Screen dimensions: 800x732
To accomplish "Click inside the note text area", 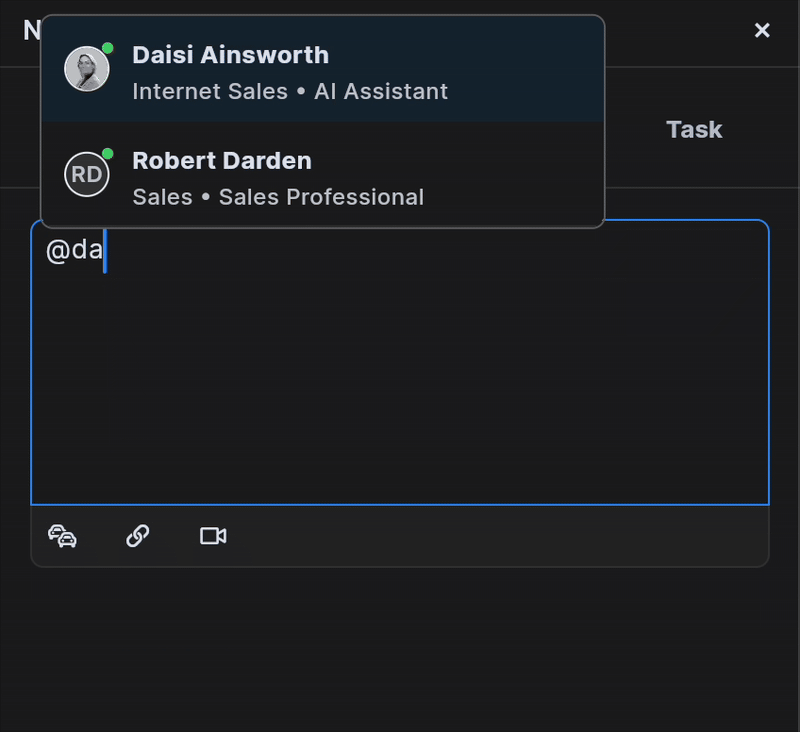I will point(400,380).
